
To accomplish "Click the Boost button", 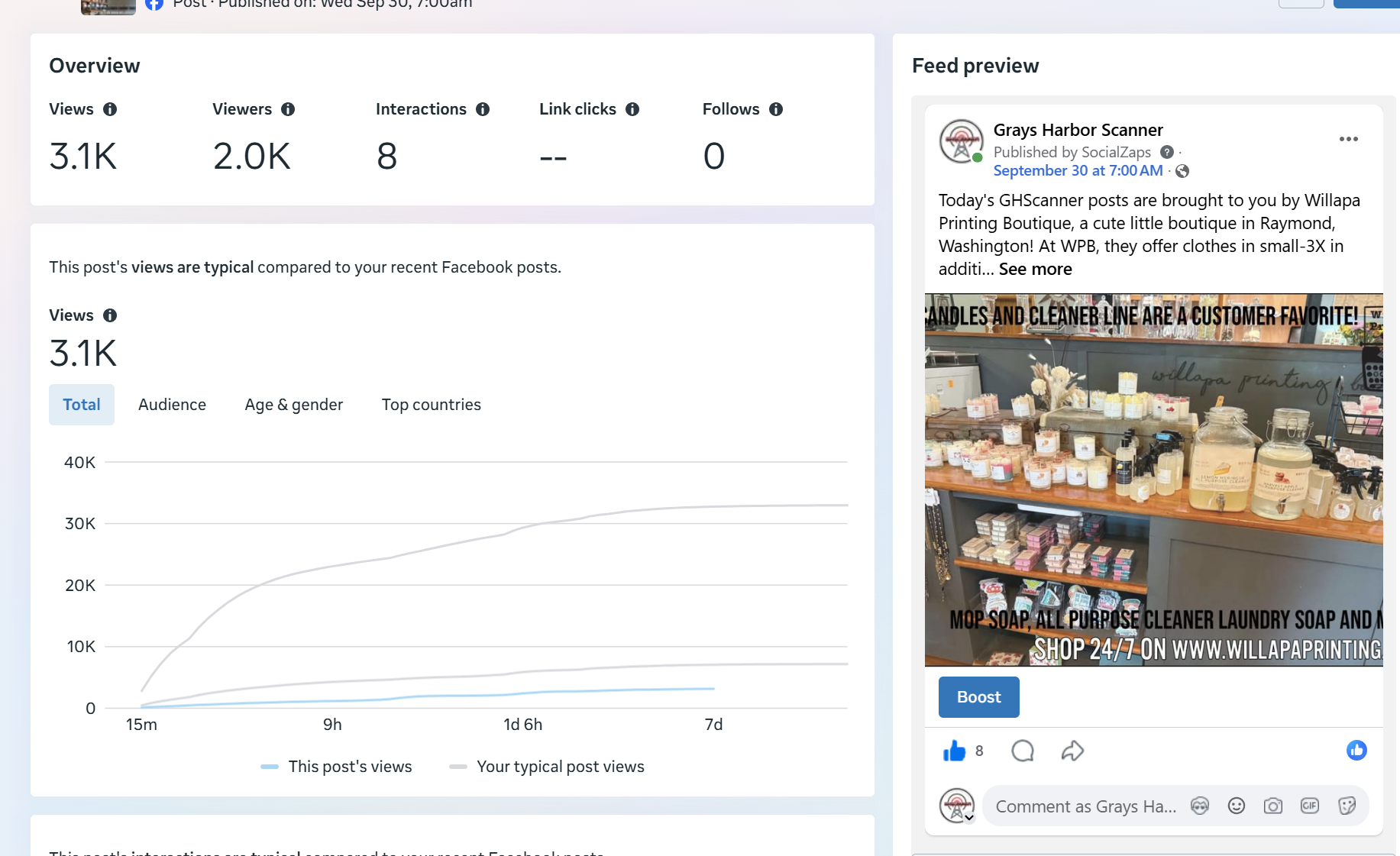I will 978,697.
